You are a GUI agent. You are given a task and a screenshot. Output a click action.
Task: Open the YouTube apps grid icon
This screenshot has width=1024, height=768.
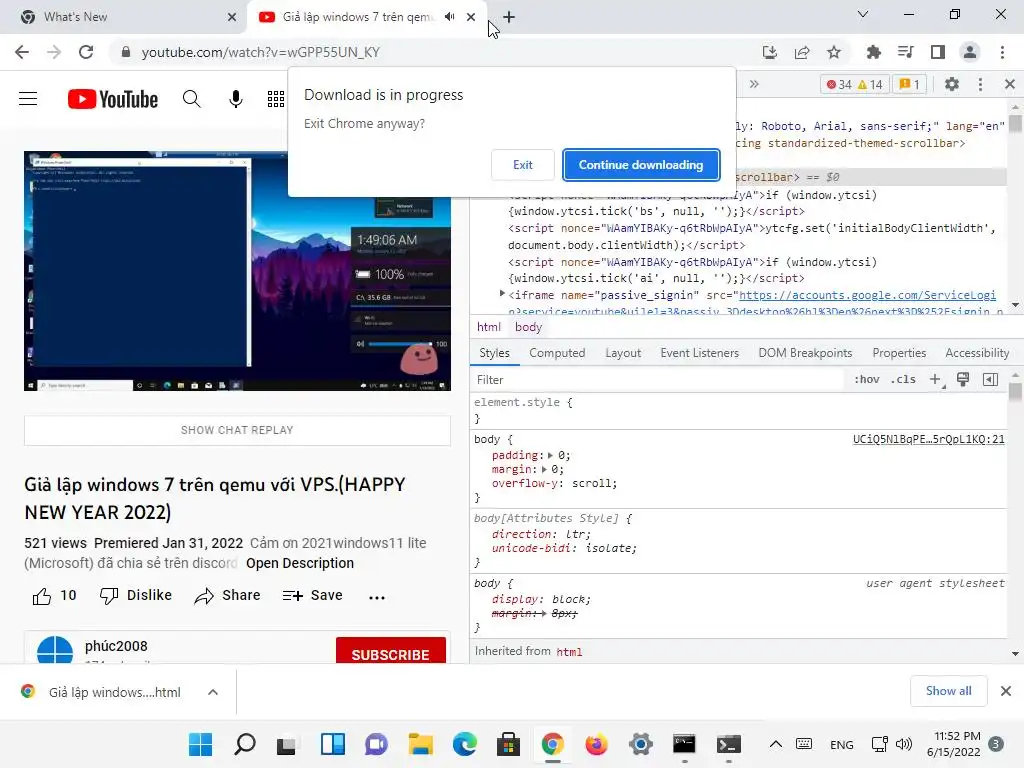276,99
